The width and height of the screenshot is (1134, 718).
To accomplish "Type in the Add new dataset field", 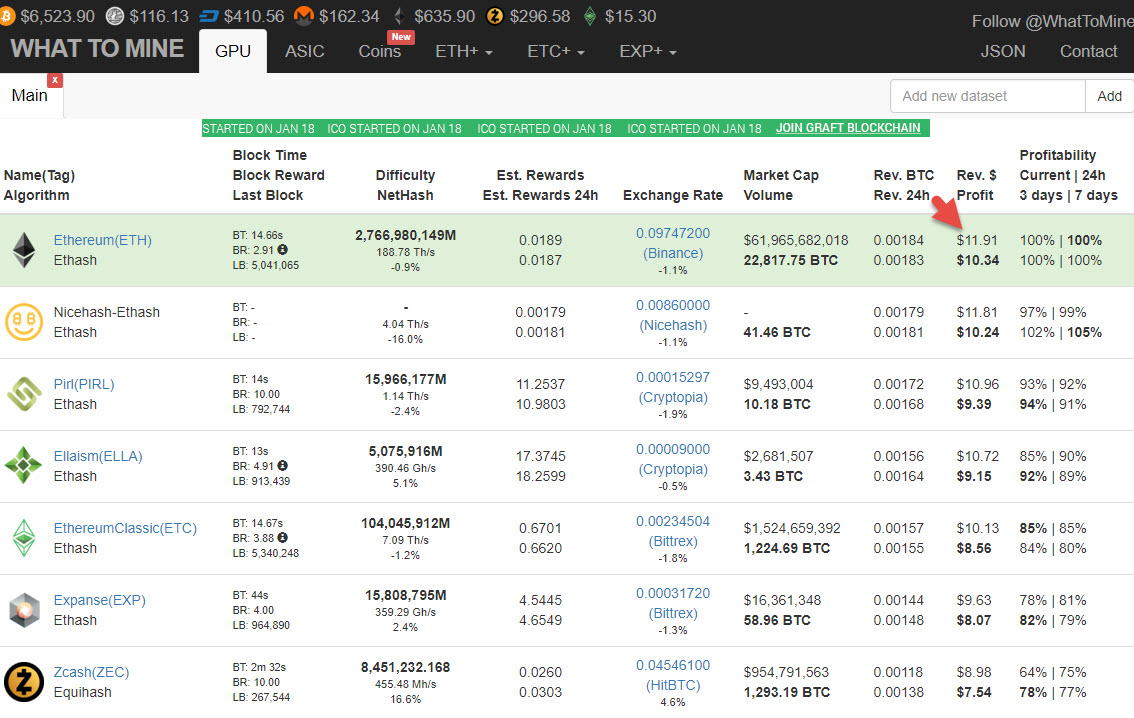I will (987, 96).
